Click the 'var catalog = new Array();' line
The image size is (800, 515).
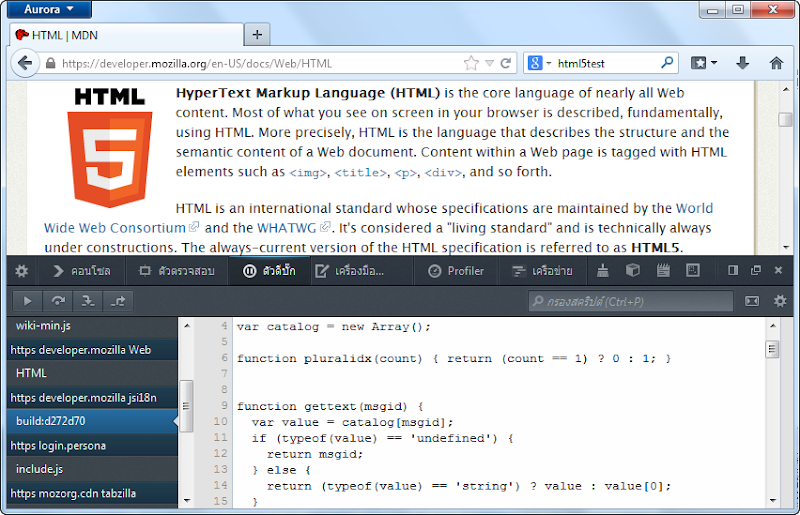[334, 327]
